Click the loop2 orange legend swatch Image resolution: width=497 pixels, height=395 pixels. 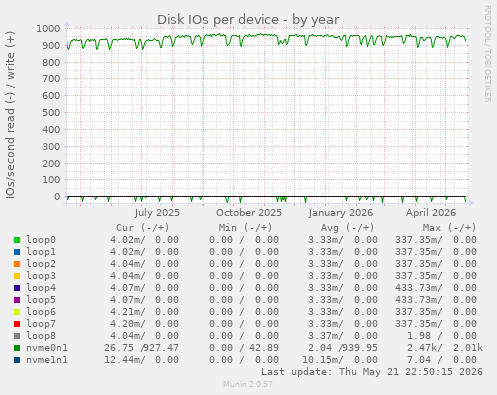pos(17,264)
